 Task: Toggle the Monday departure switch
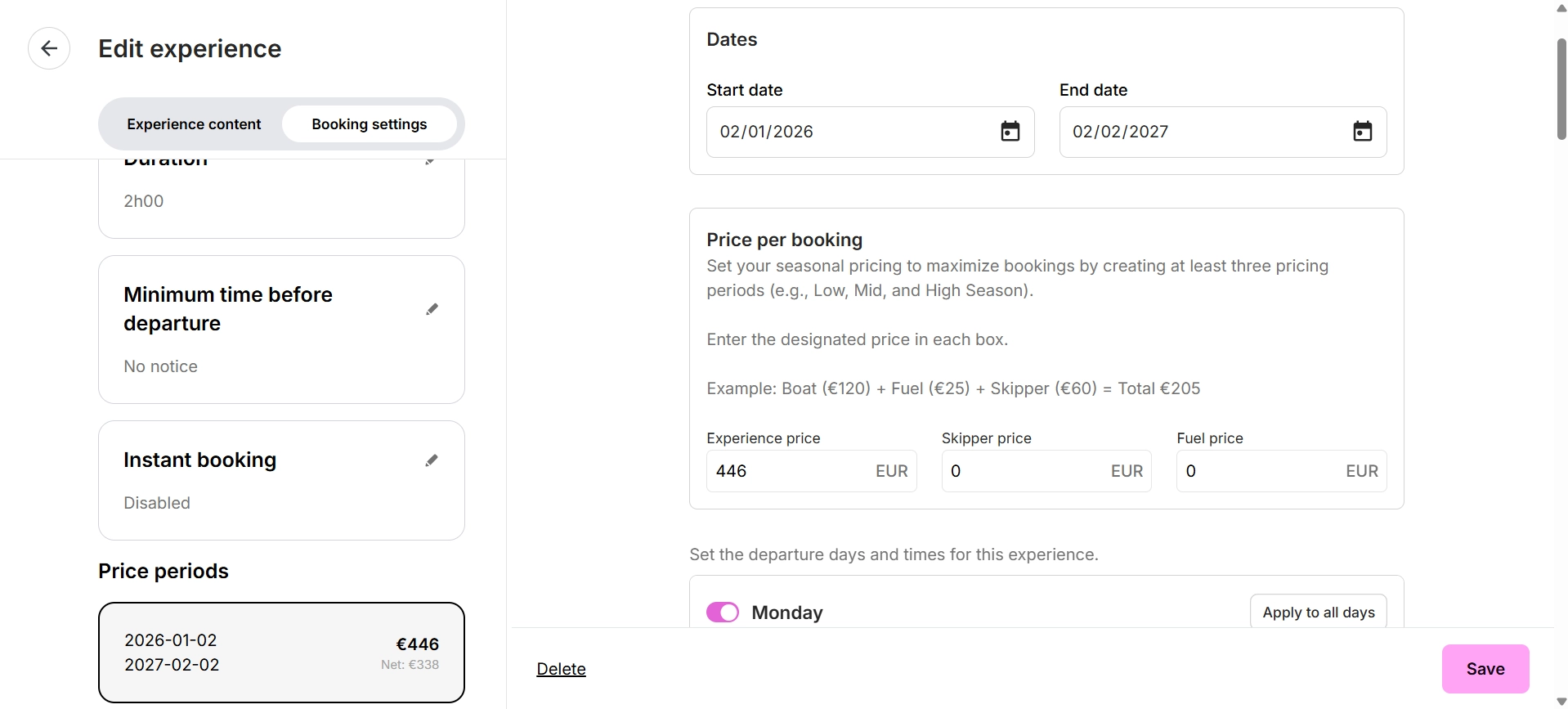tap(723, 613)
